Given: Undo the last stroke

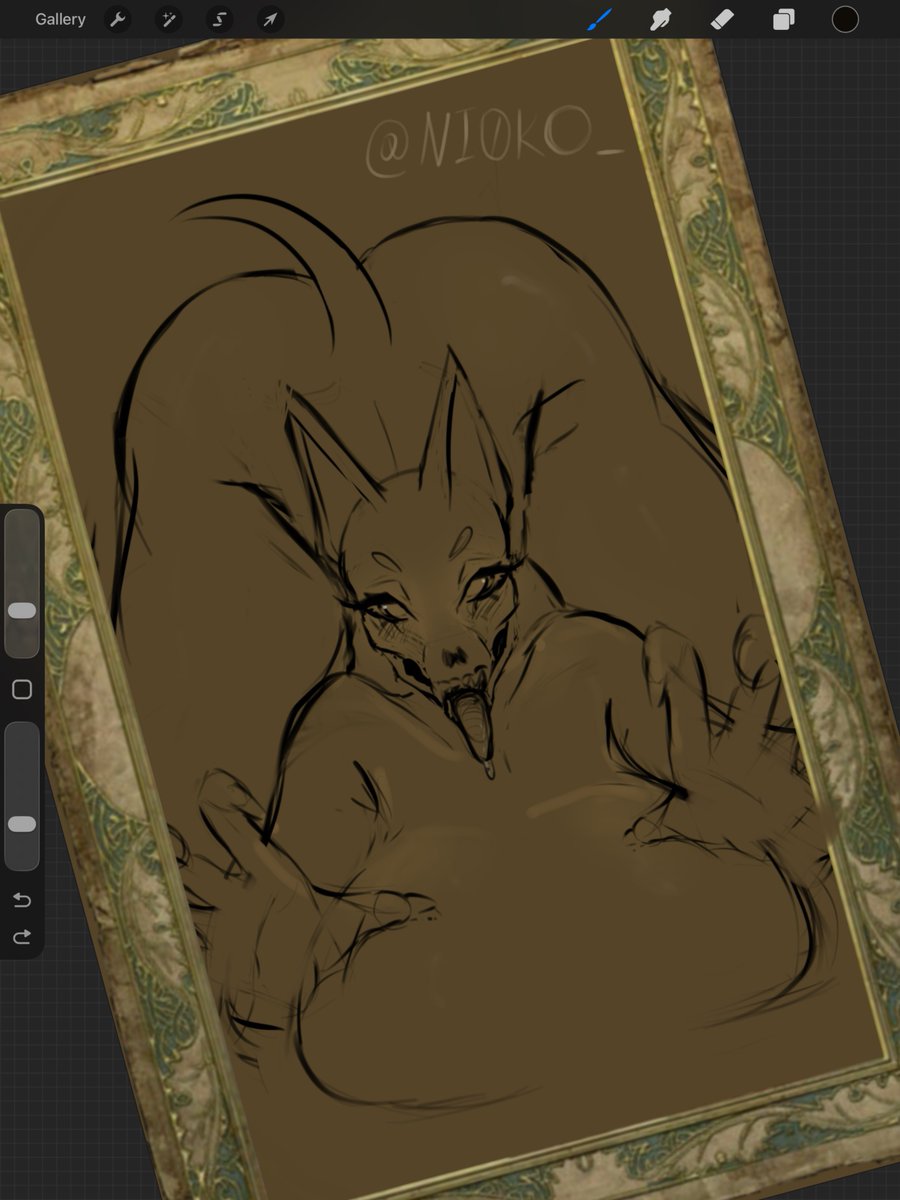Looking at the screenshot, I should click(22, 901).
